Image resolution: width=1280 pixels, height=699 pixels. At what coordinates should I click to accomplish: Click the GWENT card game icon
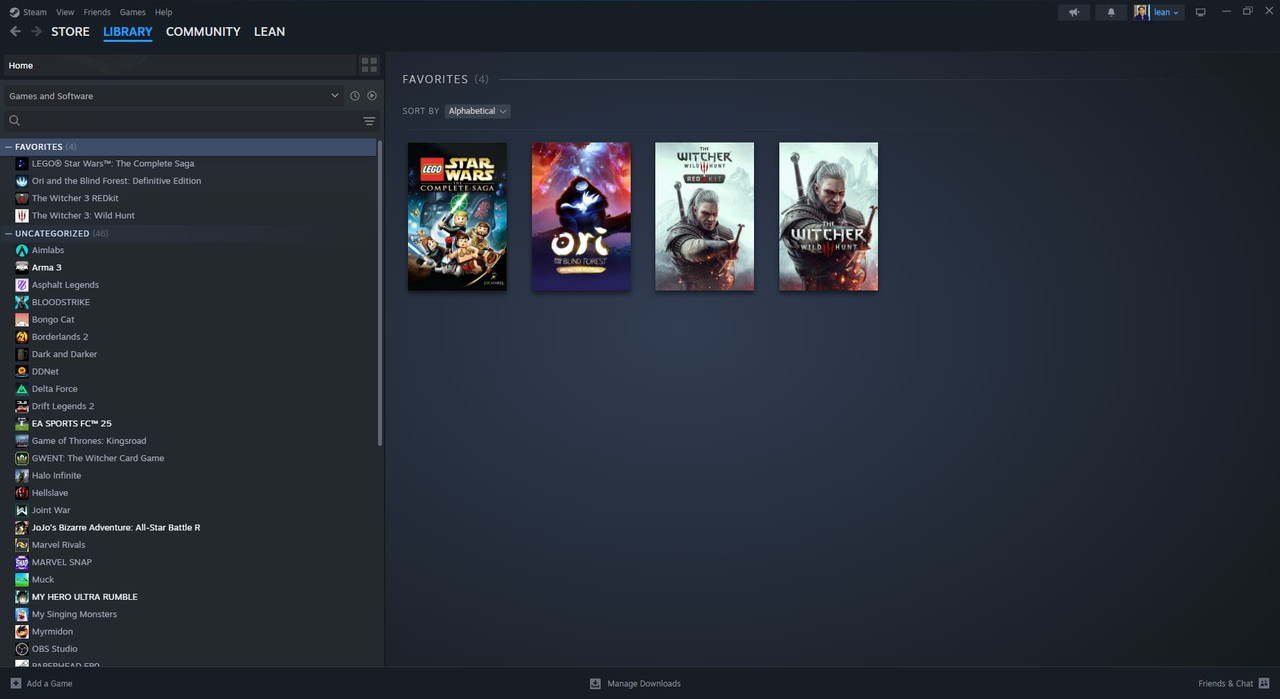(x=22, y=458)
